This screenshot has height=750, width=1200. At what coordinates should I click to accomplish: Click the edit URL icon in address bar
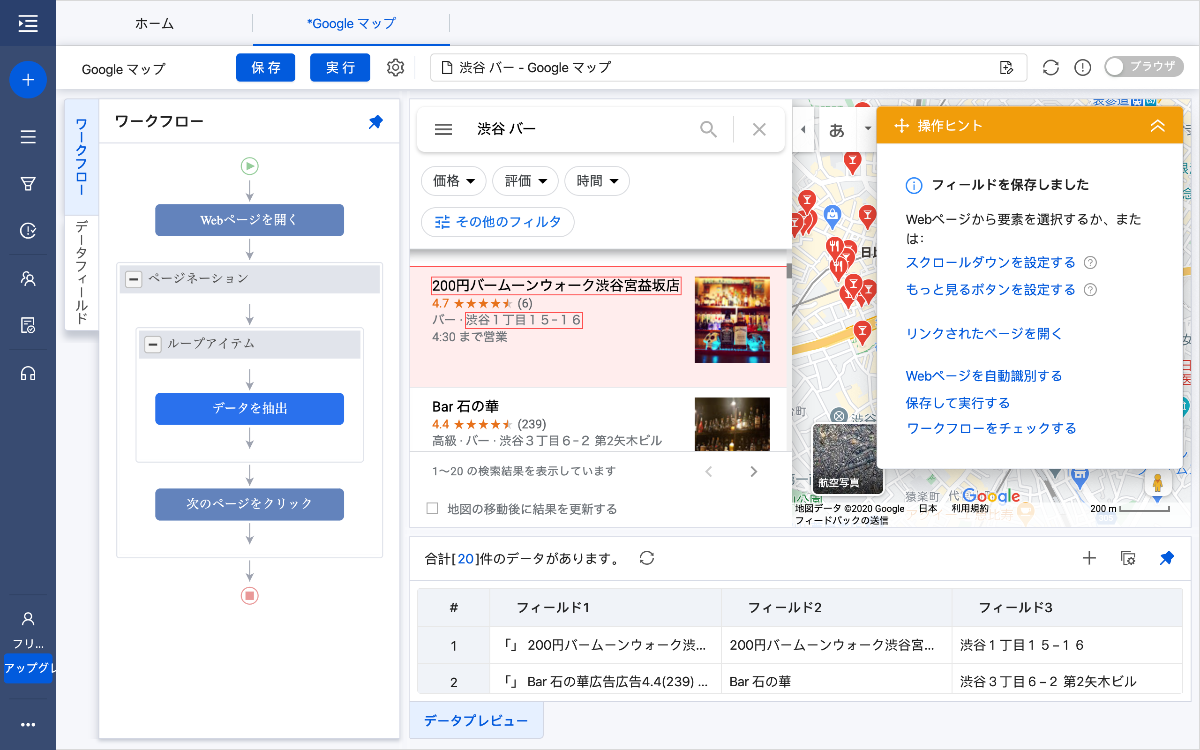[x=1006, y=68]
